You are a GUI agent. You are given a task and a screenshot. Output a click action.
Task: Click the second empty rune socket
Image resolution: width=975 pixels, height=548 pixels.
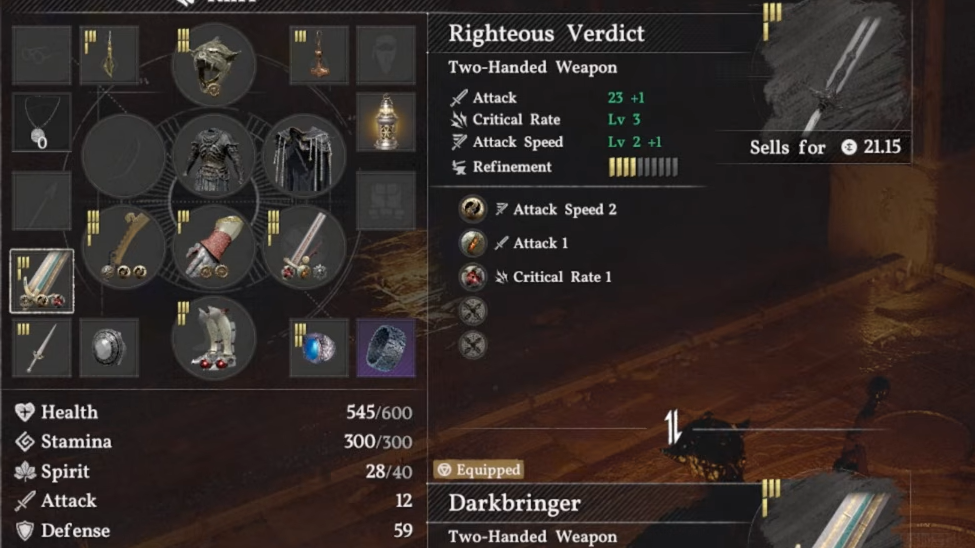pos(472,344)
